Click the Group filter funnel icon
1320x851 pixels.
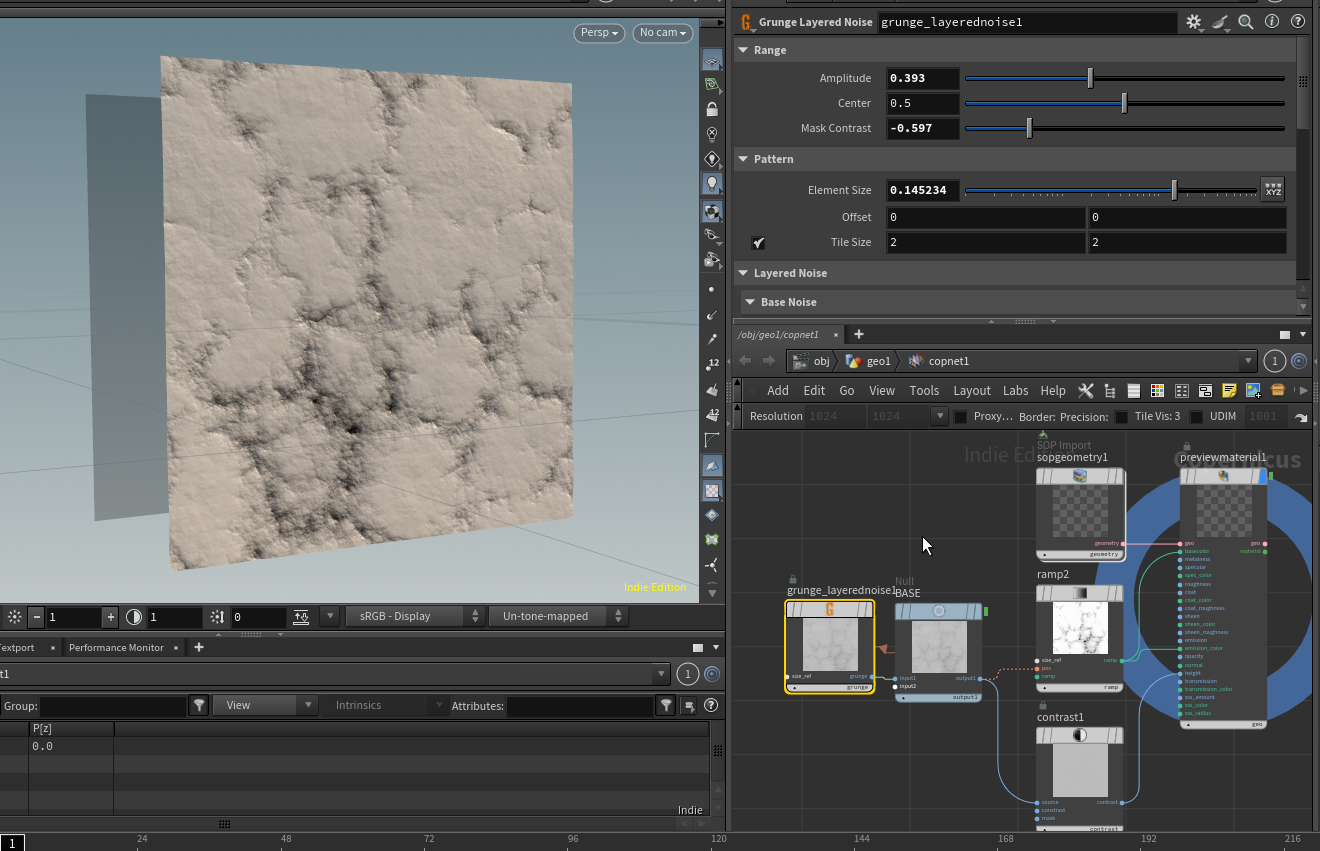pyautogui.click(x=199, y=706)
